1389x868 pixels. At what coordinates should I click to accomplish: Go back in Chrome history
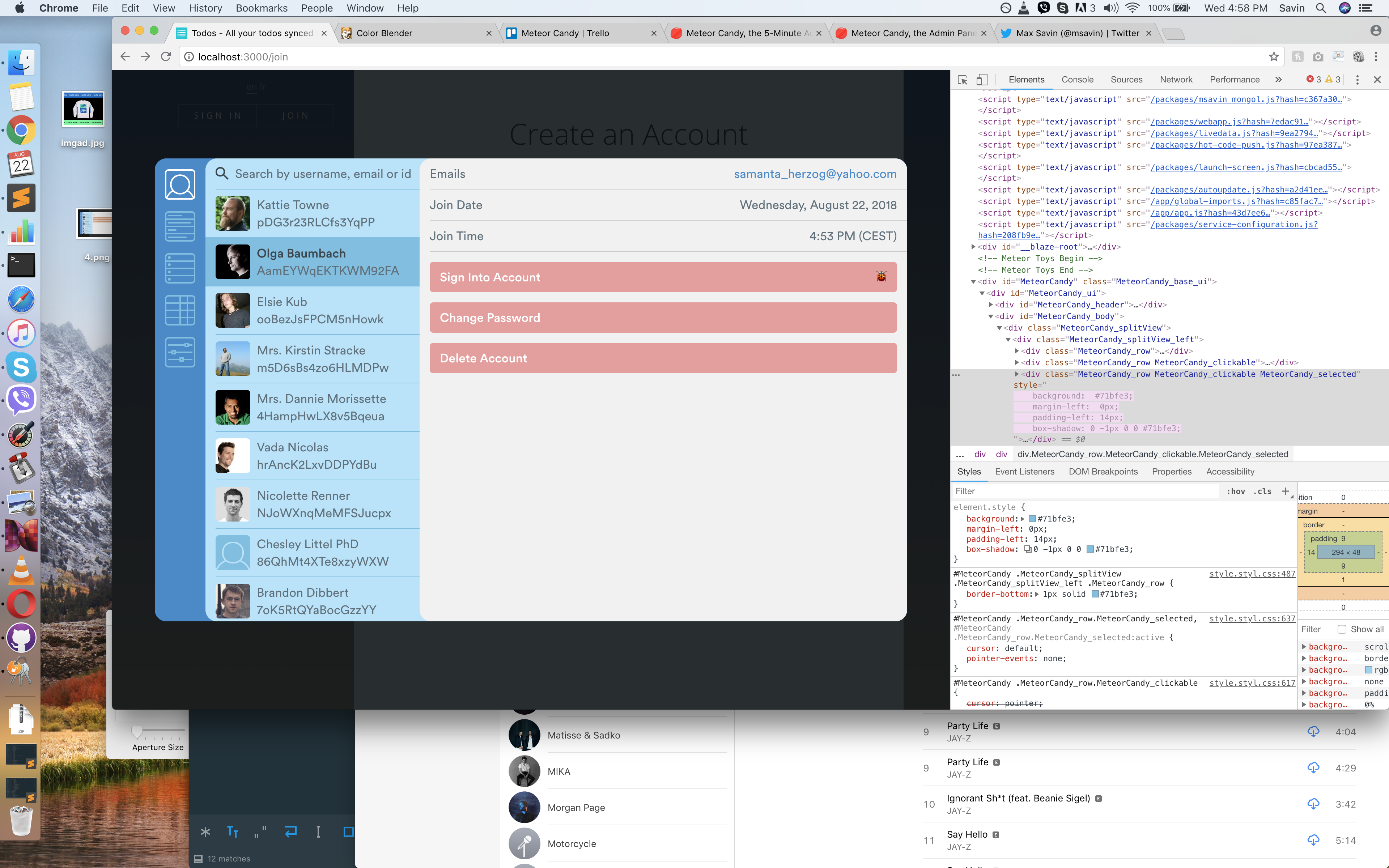point(125,56)
